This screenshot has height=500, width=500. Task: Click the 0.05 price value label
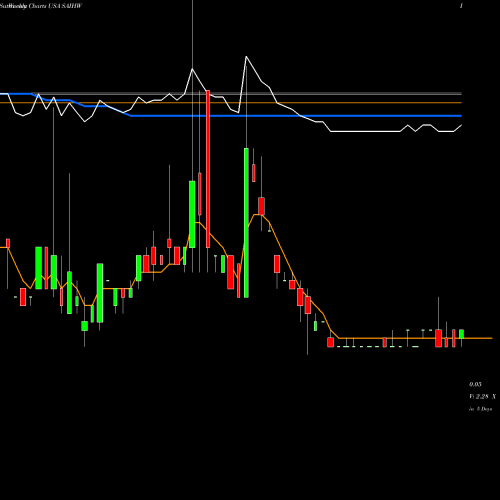tap(475, 384)
